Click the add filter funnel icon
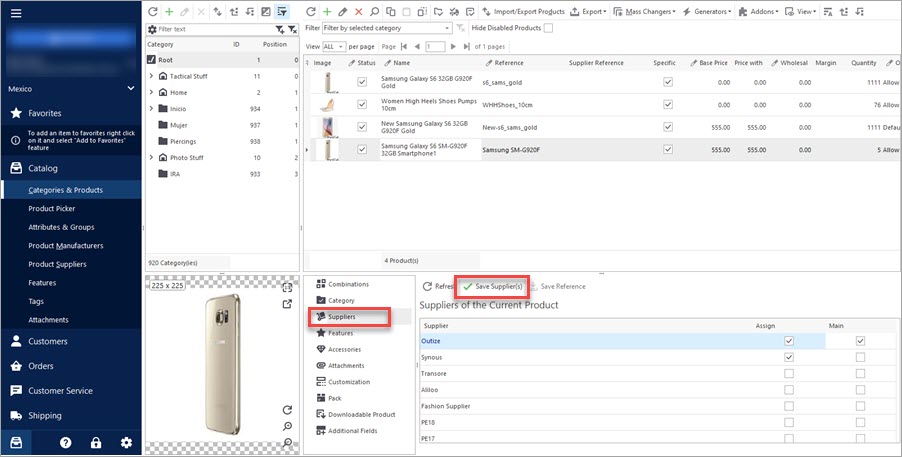The image size is (902, 457). [280, 29]
